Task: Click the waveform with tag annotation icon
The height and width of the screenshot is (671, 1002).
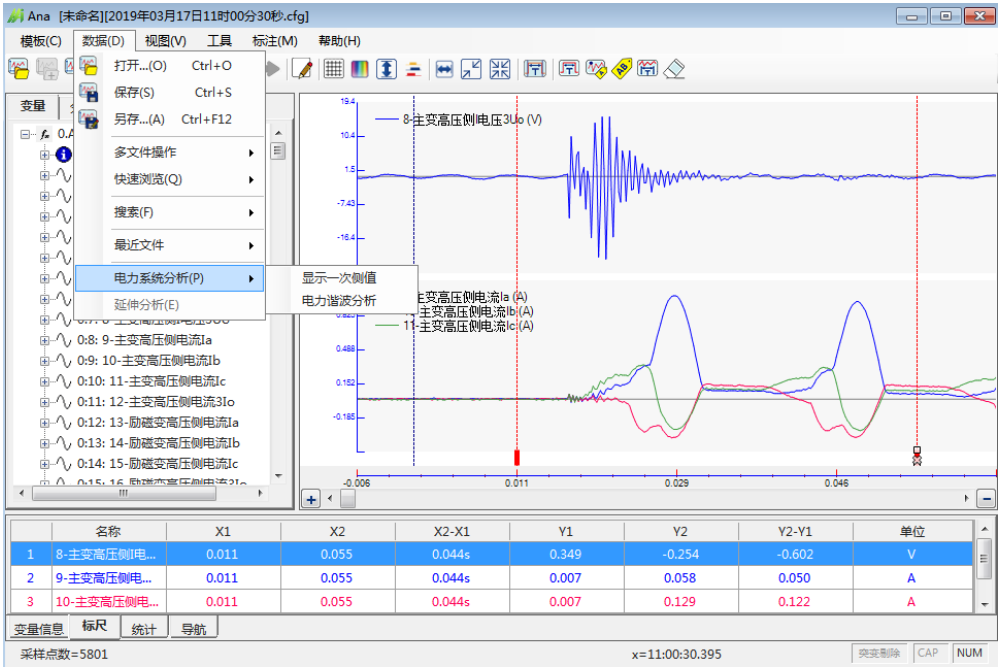Action: click(596, 68)
